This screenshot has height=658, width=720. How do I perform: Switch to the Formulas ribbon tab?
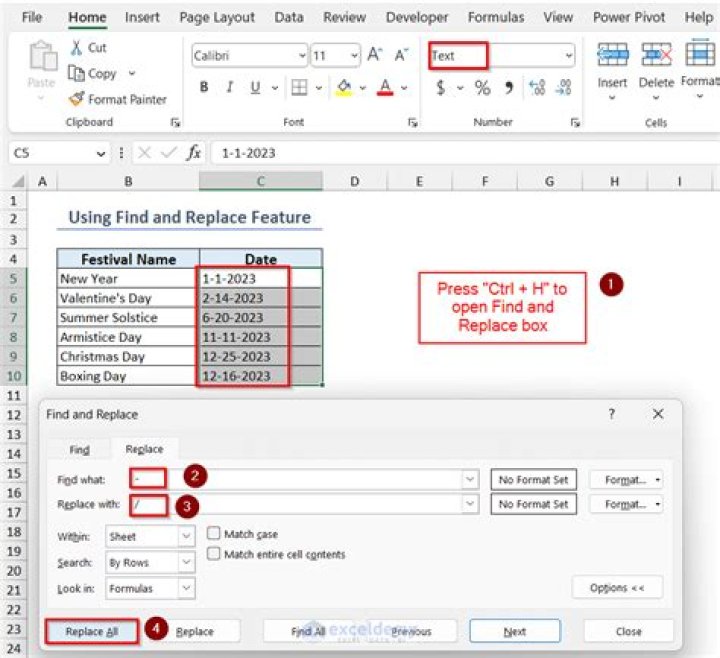pos(496,17)
